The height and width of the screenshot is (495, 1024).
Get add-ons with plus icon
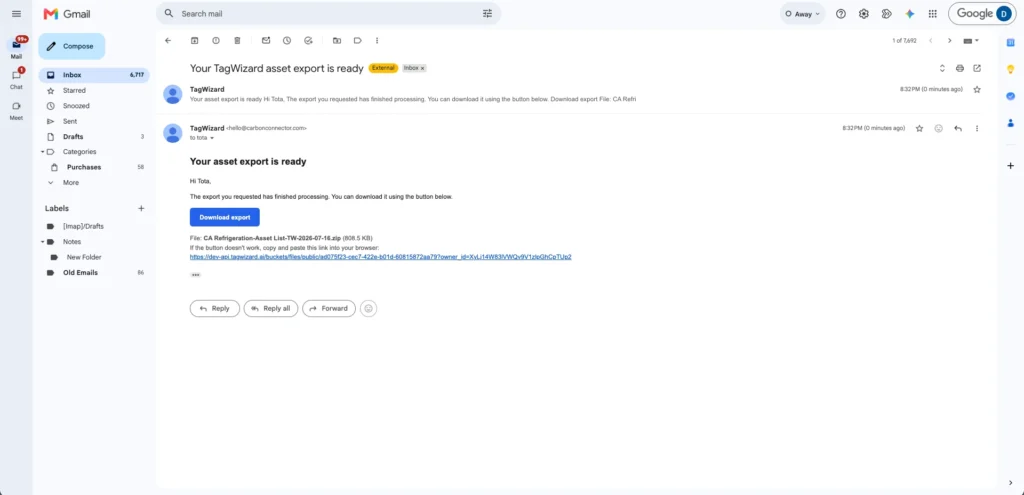(x=1010, y=166)
